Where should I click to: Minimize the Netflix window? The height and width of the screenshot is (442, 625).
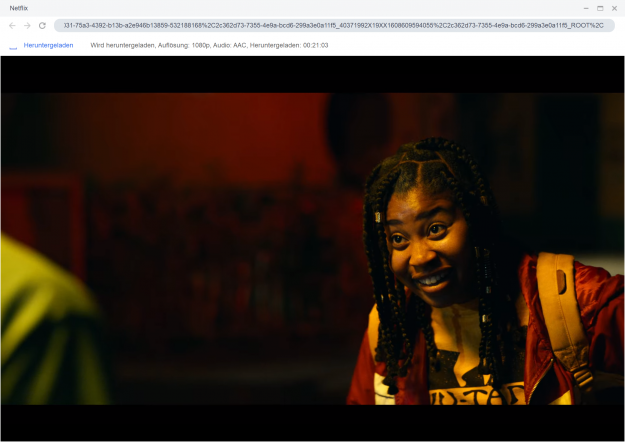click(586, 8)
